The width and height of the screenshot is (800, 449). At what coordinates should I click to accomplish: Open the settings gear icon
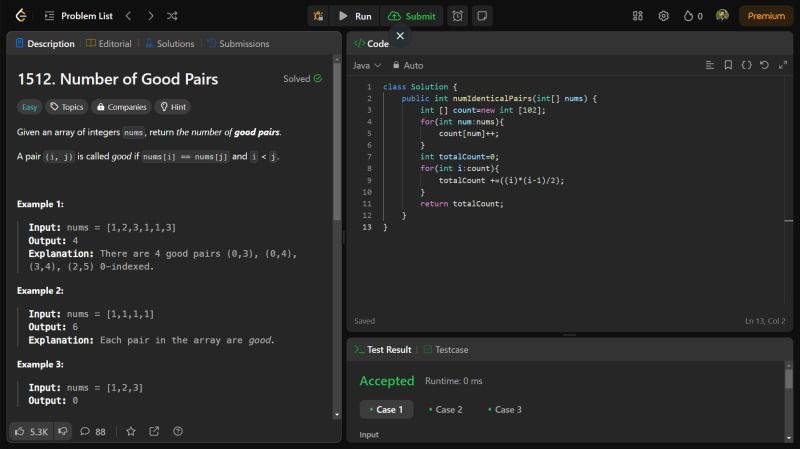point(663,16)
